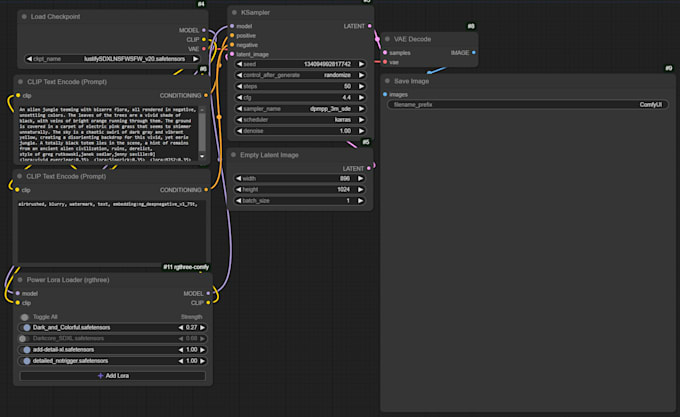This screenshot has width=680, height=417.
Task: Click the denoise slider value 1.00
Action: (346, 131)
